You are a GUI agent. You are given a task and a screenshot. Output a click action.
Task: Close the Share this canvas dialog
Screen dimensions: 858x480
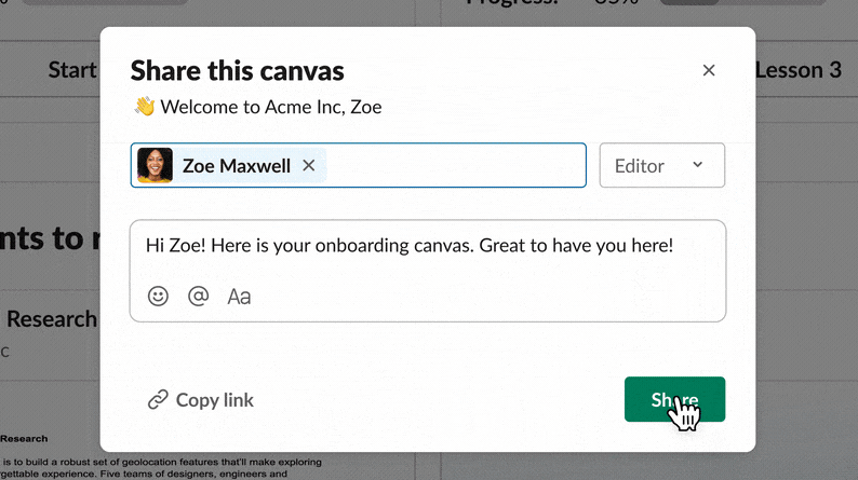click(x=709, y=70)
